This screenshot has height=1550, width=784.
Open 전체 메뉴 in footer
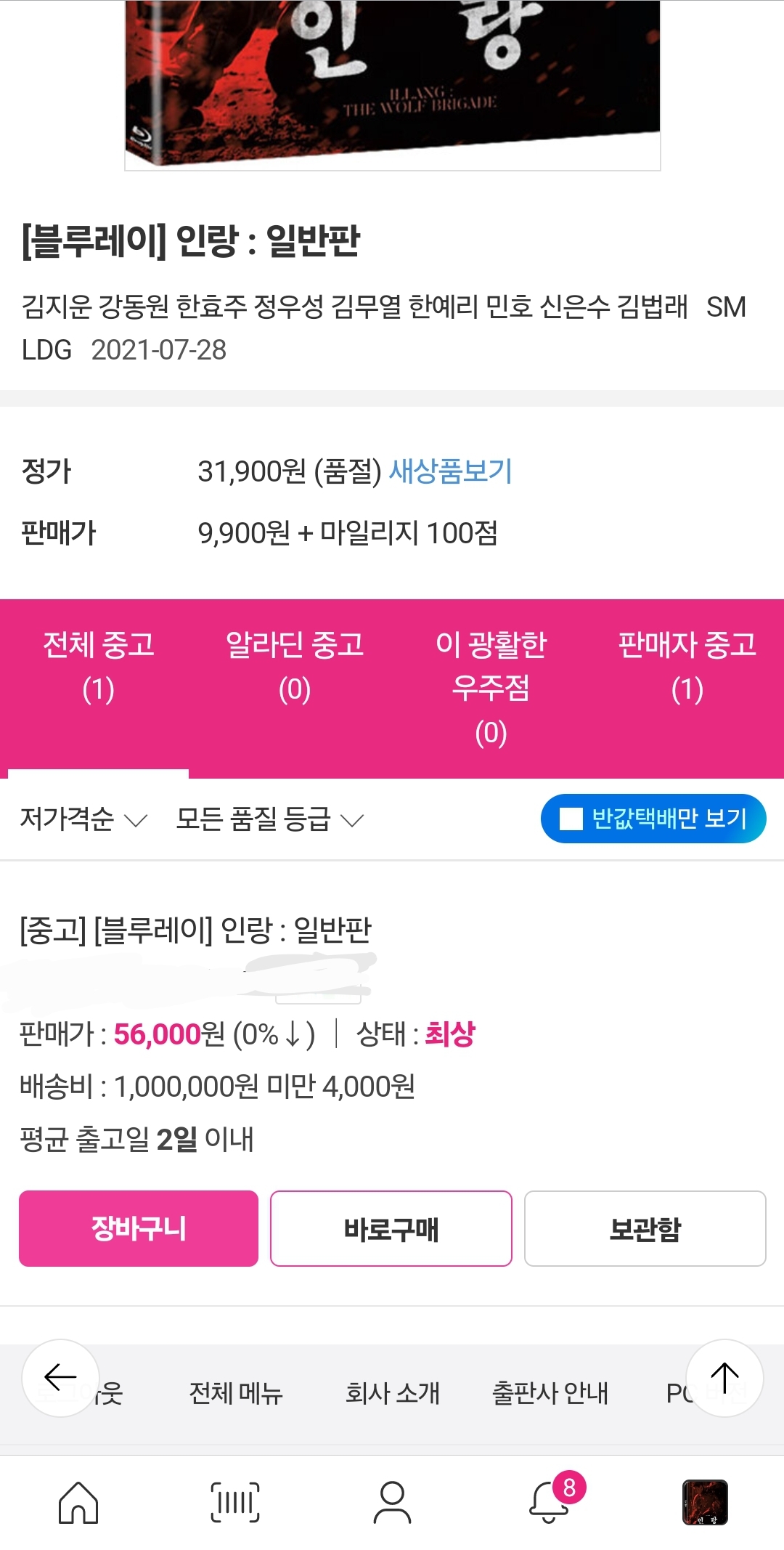235,1393
